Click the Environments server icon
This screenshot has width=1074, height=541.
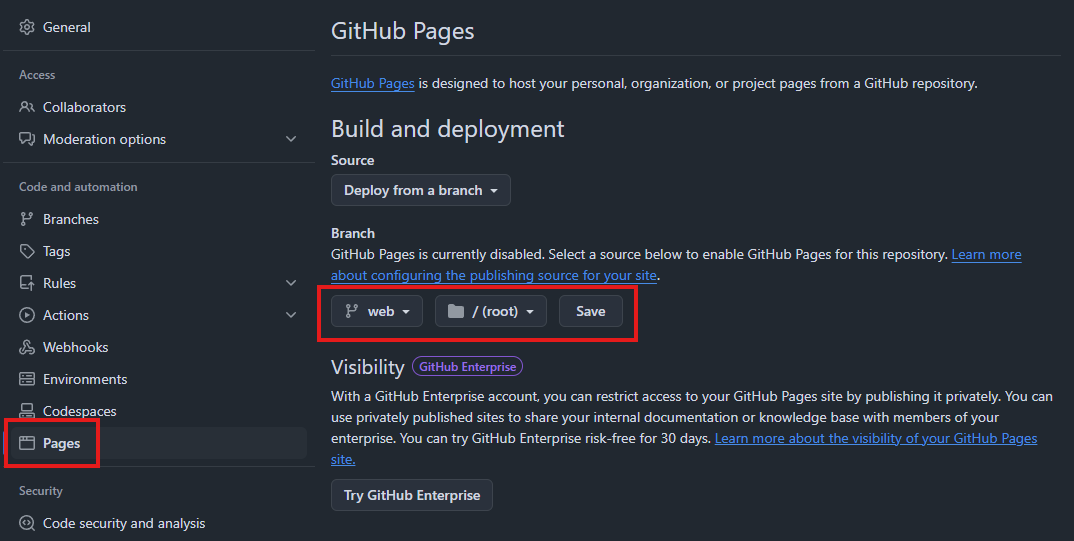(x=27, y=379)
